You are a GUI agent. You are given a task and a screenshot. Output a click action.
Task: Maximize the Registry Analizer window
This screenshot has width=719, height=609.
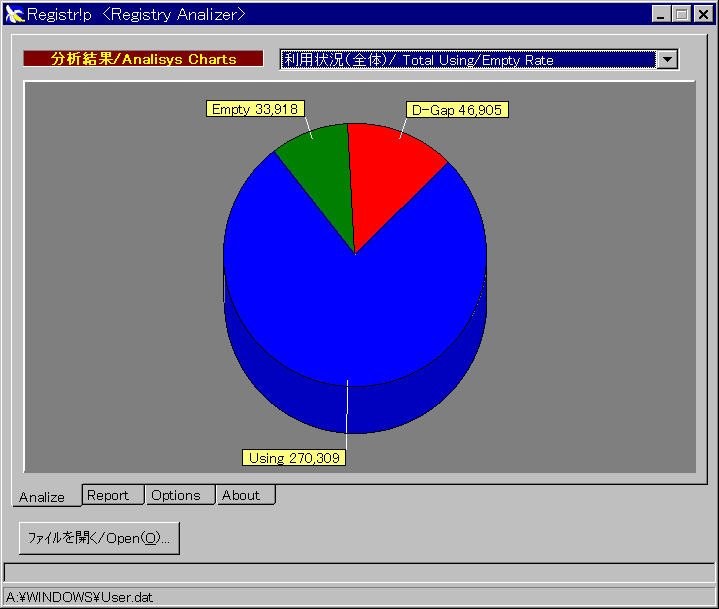point(681,14)
